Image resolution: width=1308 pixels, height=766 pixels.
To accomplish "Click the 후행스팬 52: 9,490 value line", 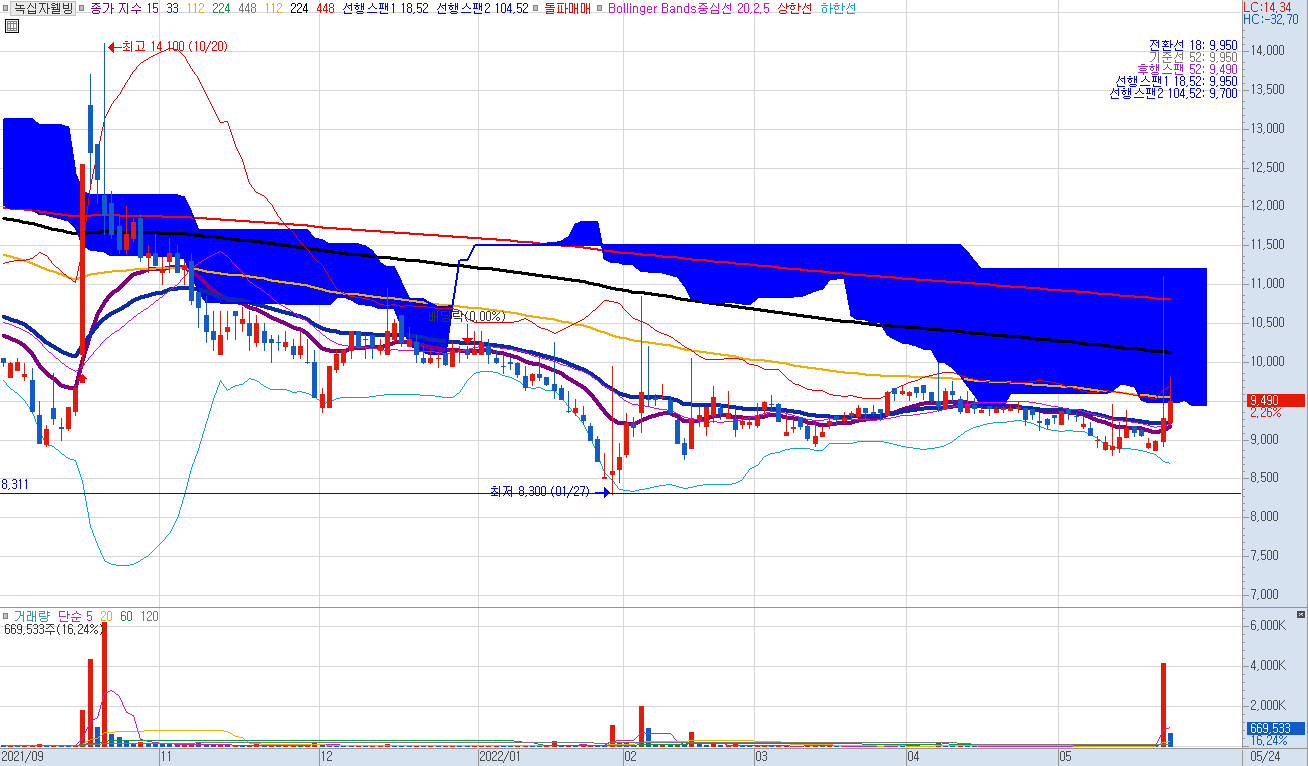I will coord(1187,69).
